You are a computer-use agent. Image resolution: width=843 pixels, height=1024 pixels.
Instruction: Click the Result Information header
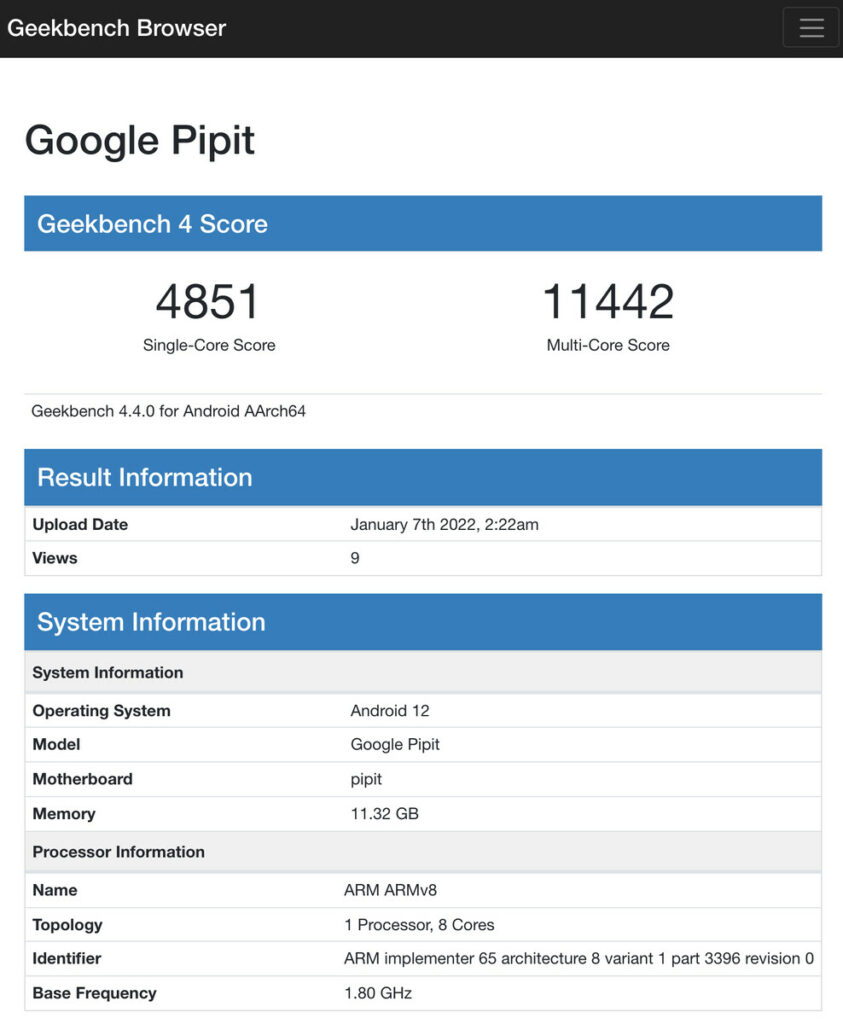click(423, 477)
